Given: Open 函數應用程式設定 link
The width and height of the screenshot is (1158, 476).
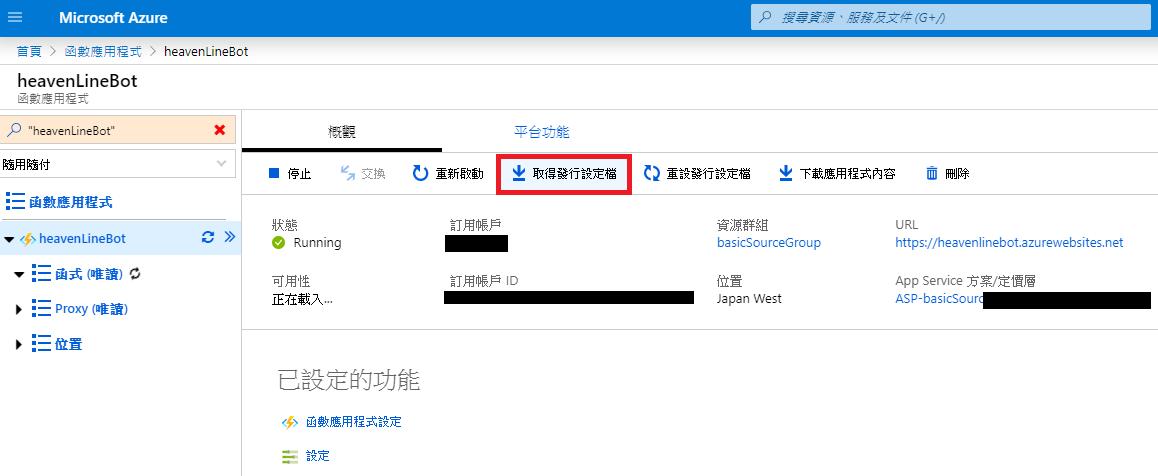Looking at the screenshot, I should click(x=354, y=422).
